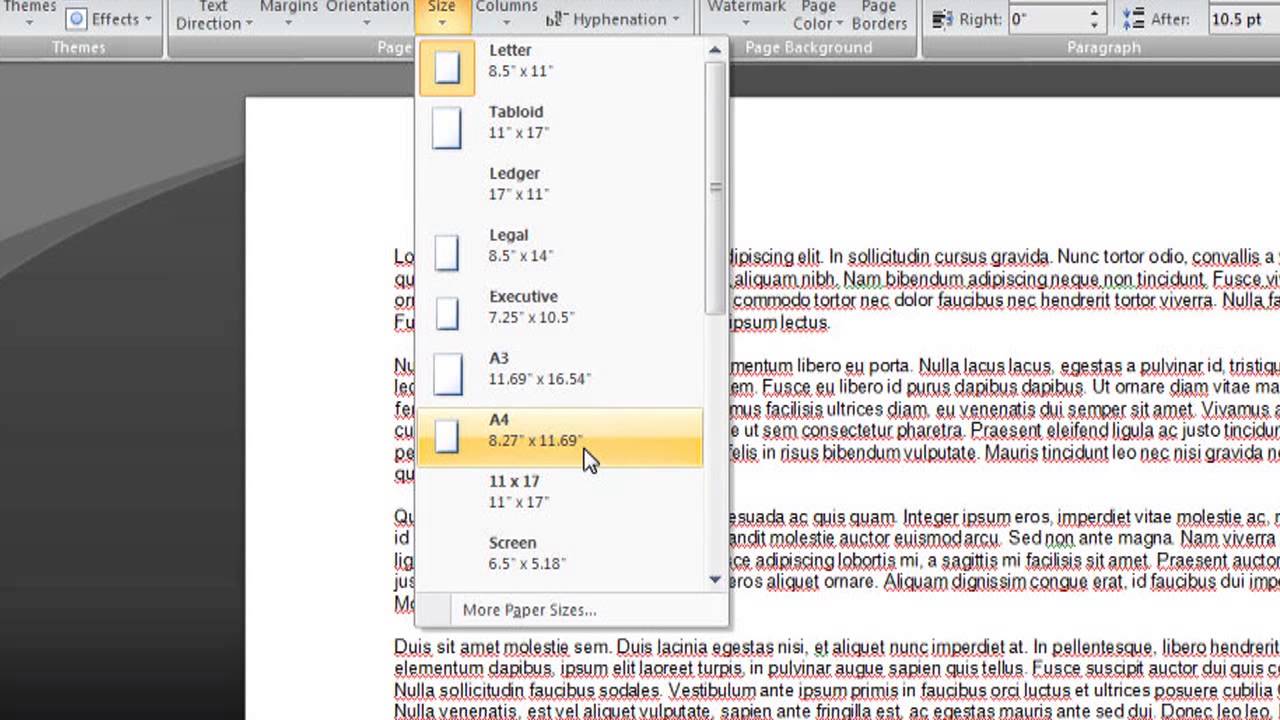Image resolution: width=1280 pixels, height=720 pixels.
Task: Click the Hyphenation icon
Action: pos(555,19)
